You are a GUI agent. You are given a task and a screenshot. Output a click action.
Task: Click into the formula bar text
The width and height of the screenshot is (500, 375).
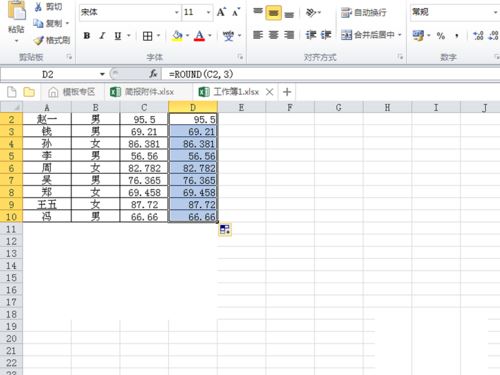[201, 74]
